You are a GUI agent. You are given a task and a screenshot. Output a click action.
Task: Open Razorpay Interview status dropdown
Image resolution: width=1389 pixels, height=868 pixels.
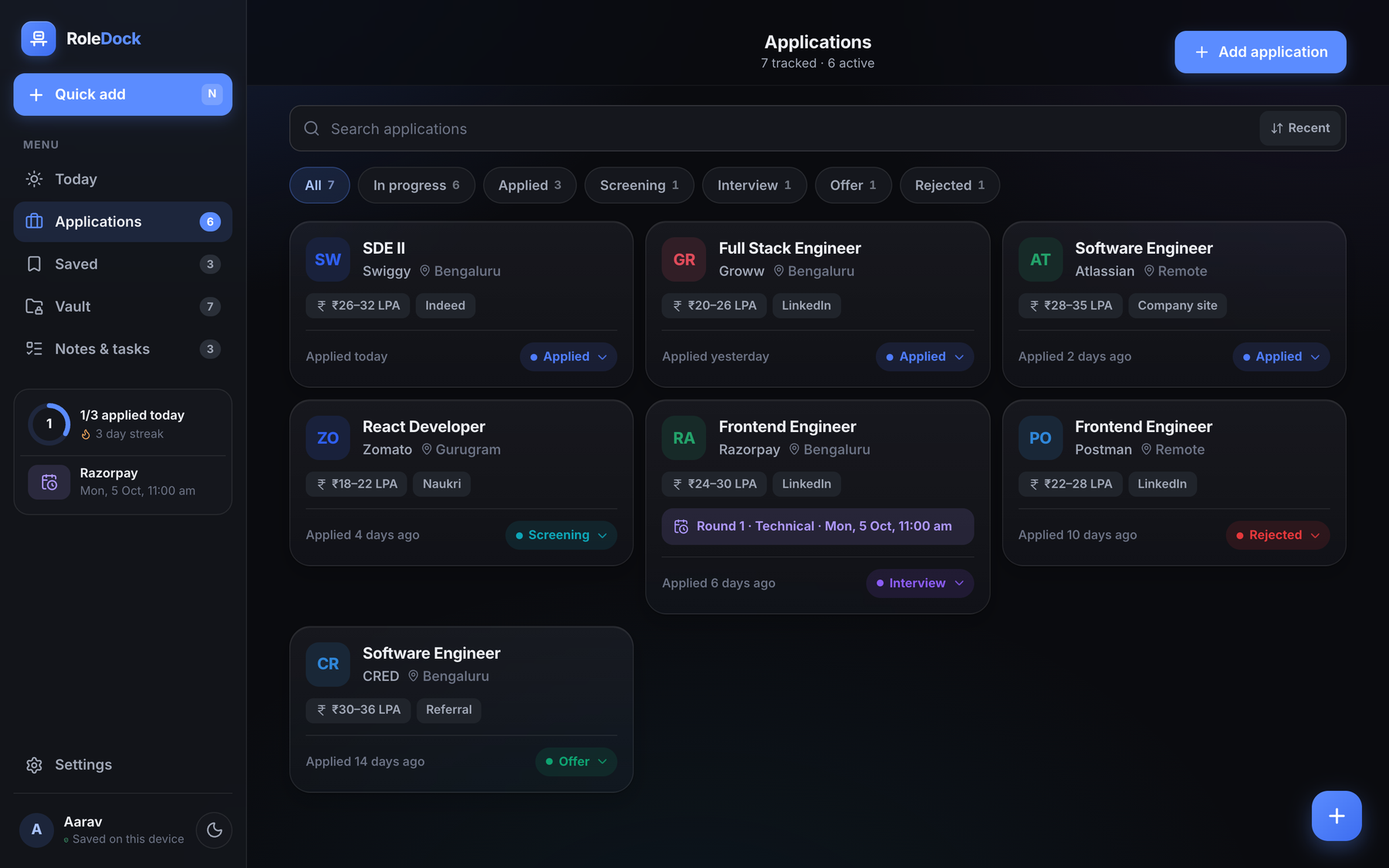point(920,583)
